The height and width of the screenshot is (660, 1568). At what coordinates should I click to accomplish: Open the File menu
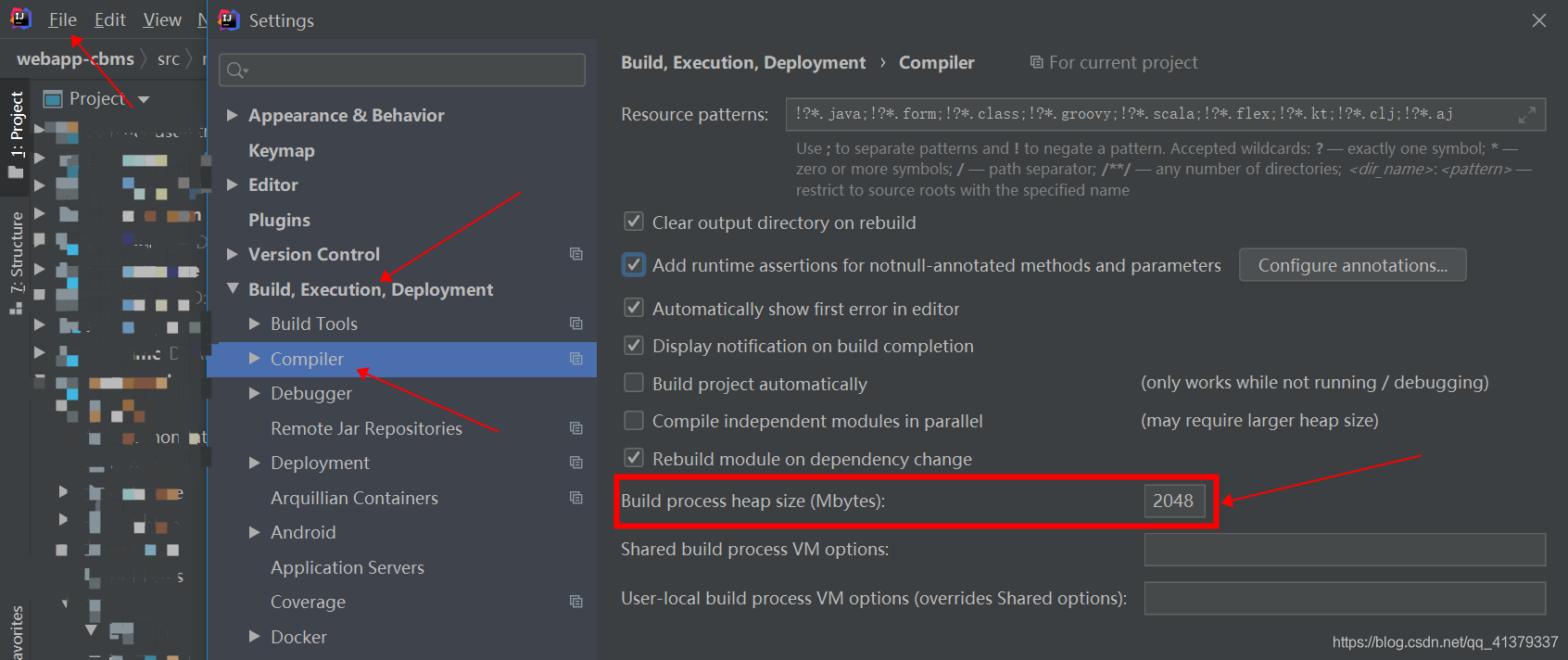(62, 19)
